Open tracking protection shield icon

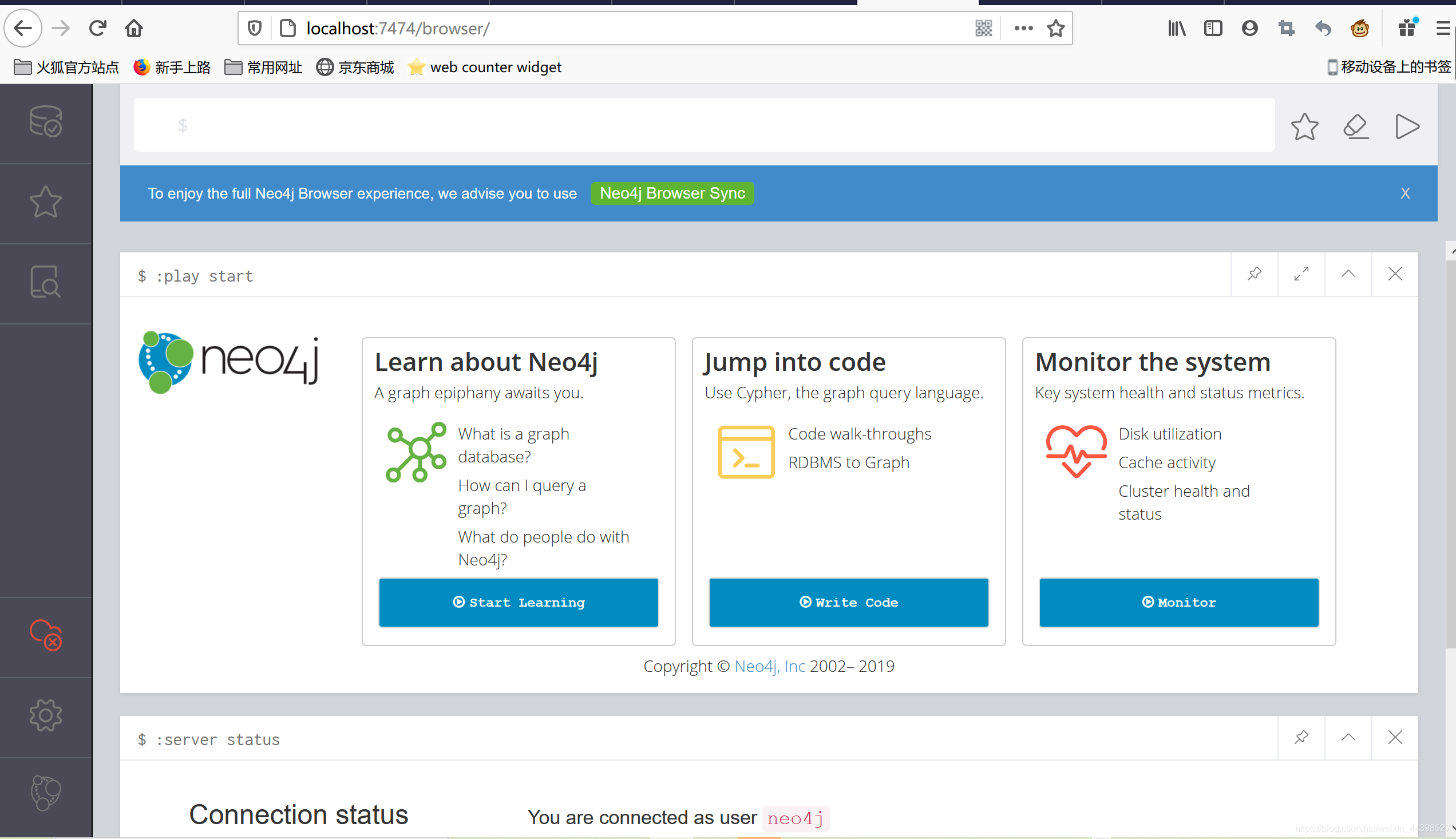click(x=255, y=27)
